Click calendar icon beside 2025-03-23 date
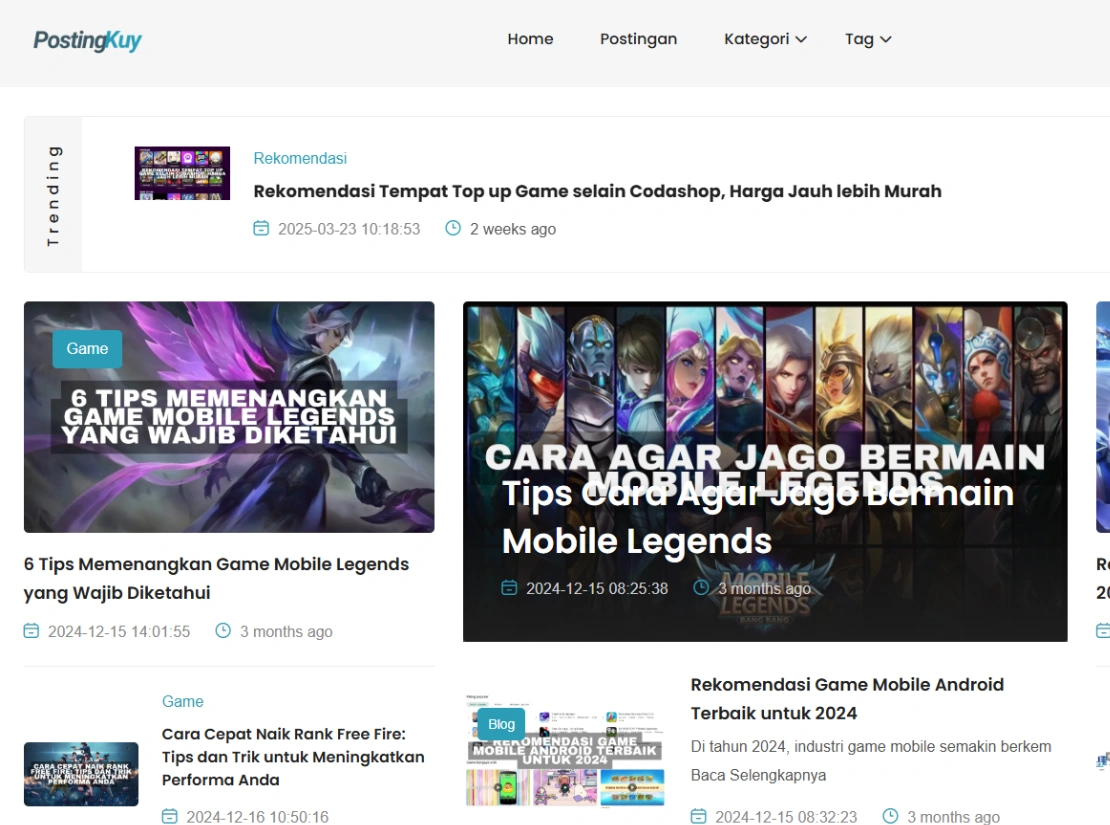This screenshot has height=825, width=1110. point(261,228)
